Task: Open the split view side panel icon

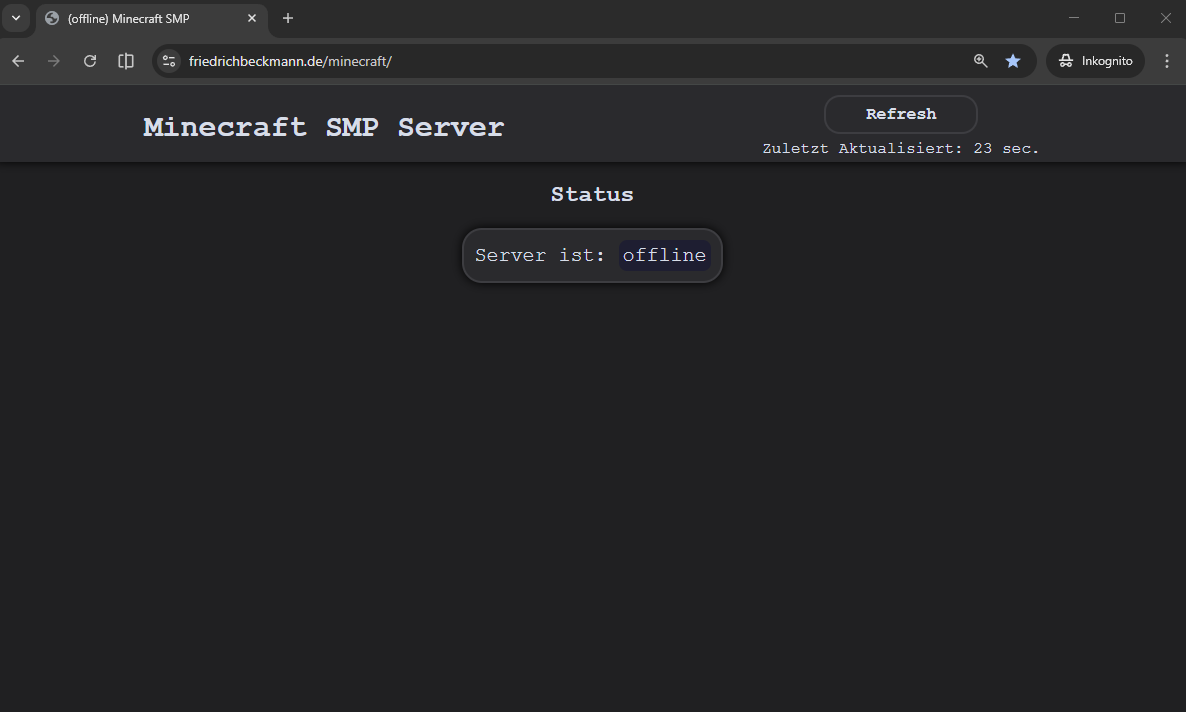Action: (126, 61)
